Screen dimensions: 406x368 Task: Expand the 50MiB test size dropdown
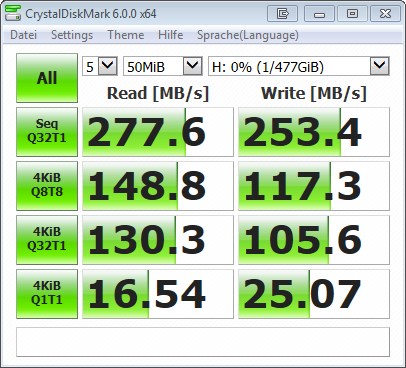163,66
